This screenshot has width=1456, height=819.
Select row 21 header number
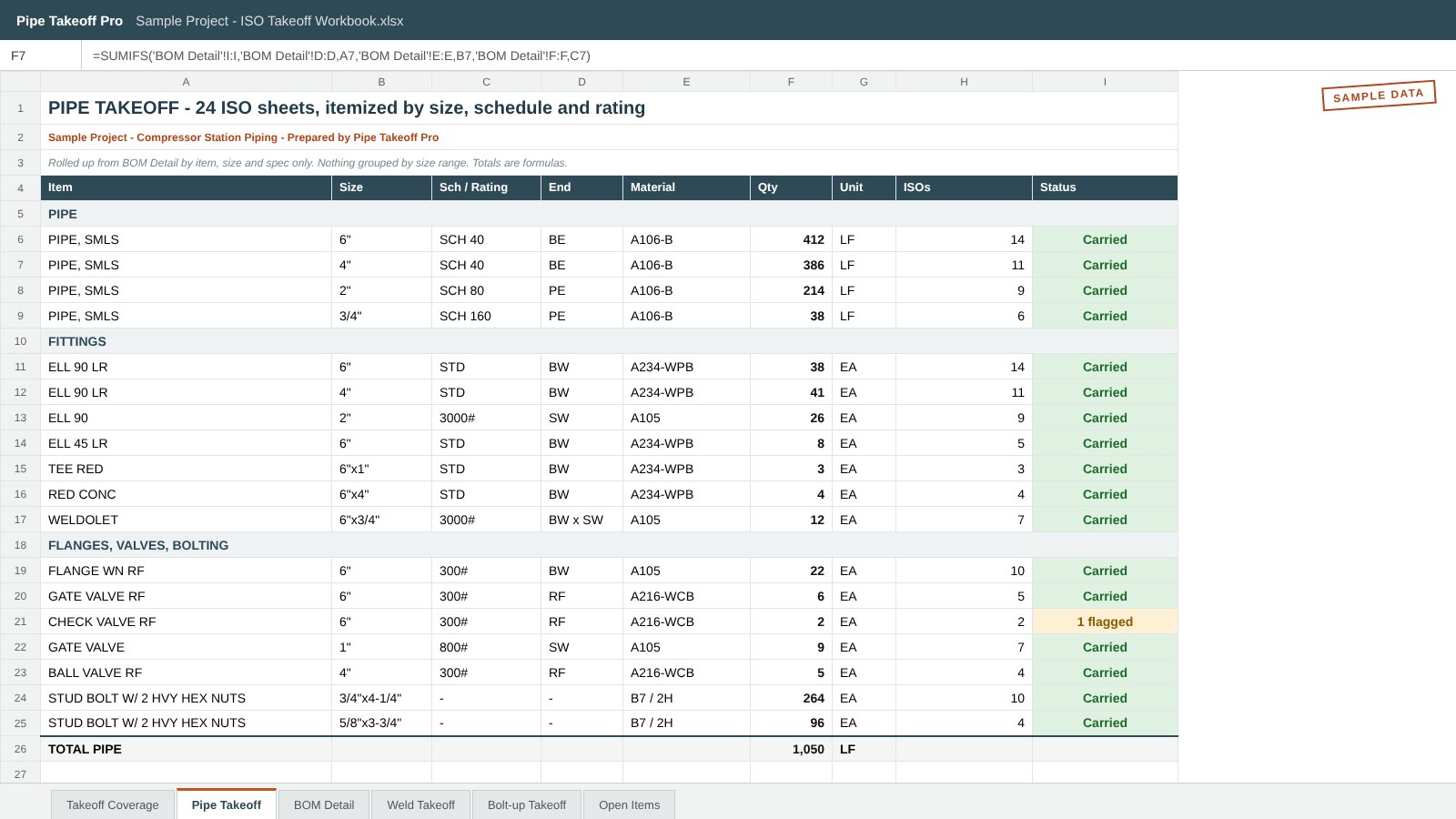(20, 622)
